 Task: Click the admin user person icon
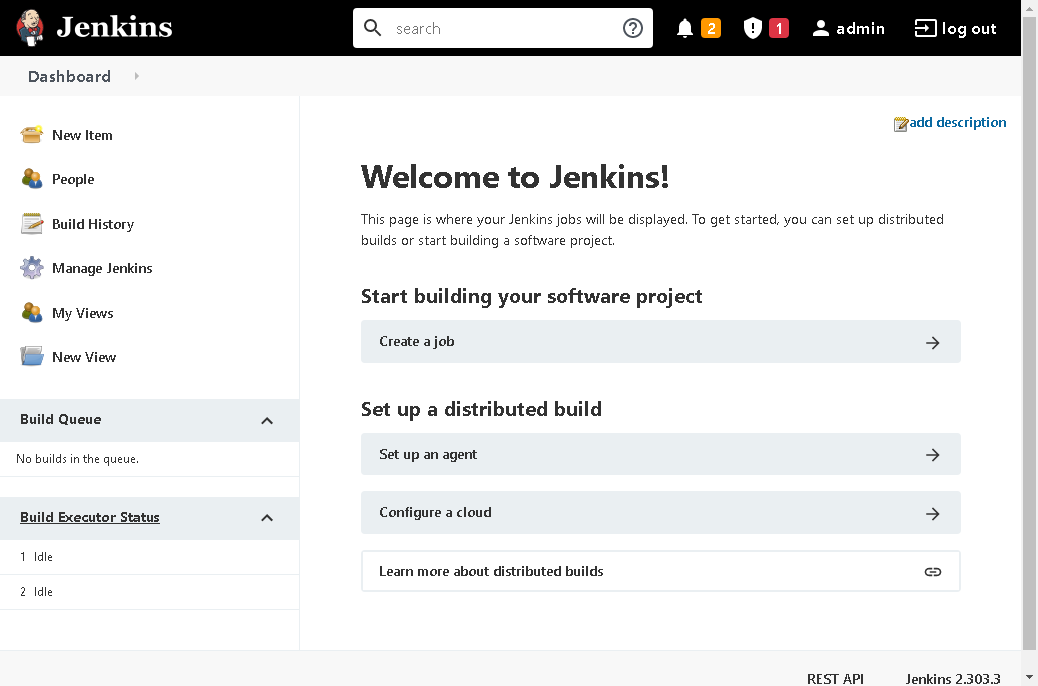[x=821, y=28]
